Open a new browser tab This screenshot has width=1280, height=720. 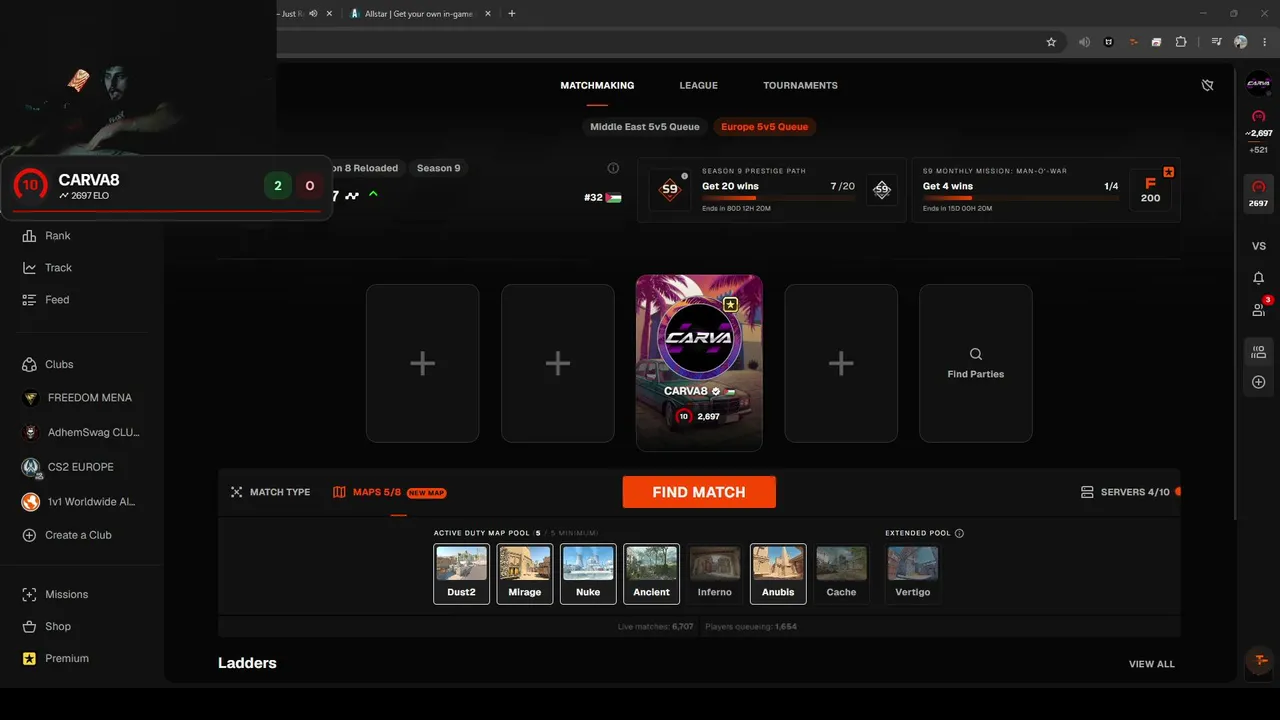[x=512, y=13]
